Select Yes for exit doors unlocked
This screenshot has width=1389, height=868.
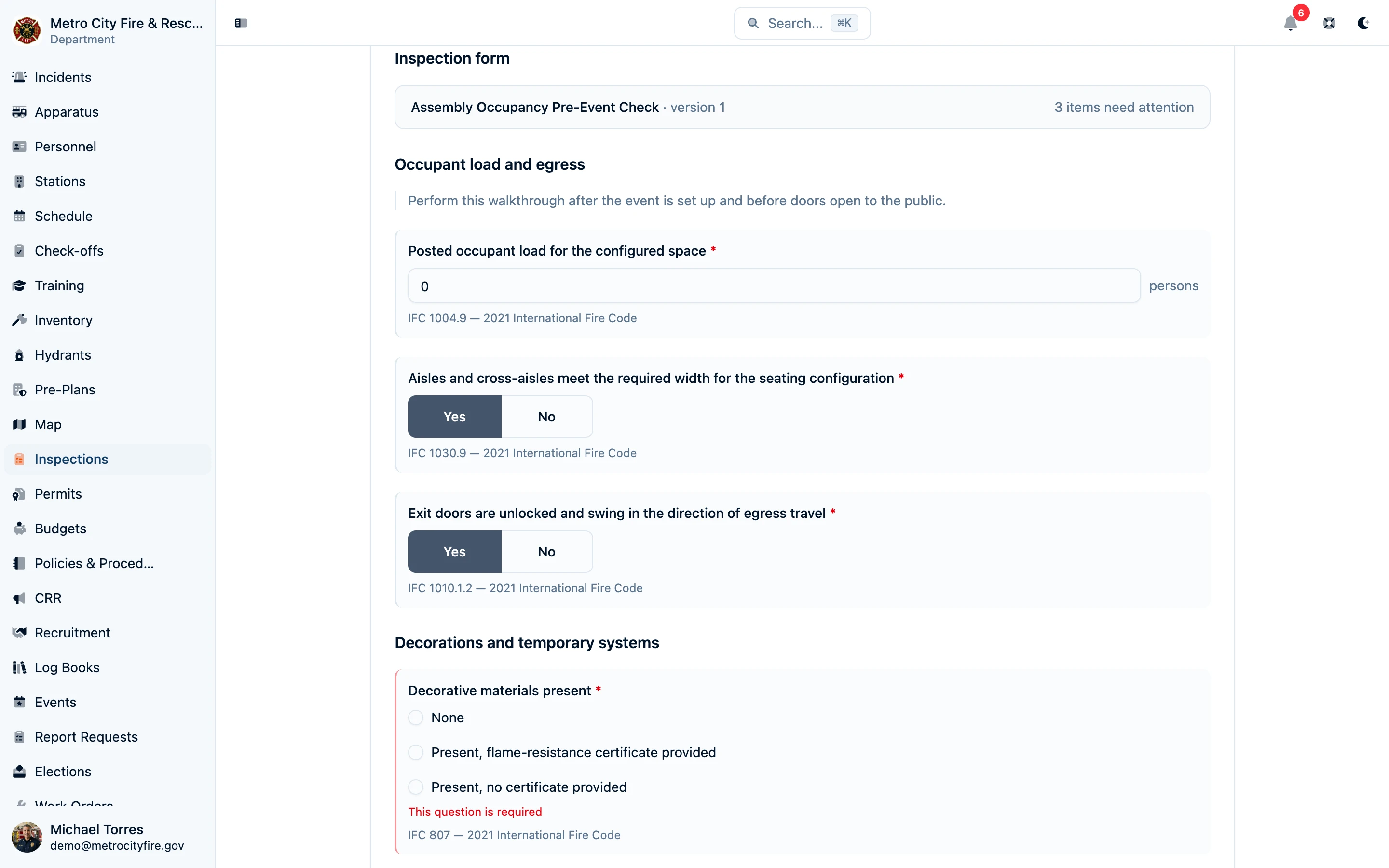pyautogui.click(x=454, y=551)
